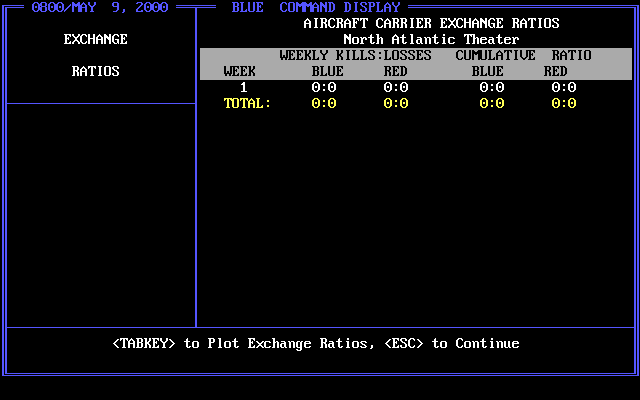The height and width of the screenshot is (400, 640).
Task: Click RED header under WEEKLY KILLS:LOSSES
Action: point(396,71)
